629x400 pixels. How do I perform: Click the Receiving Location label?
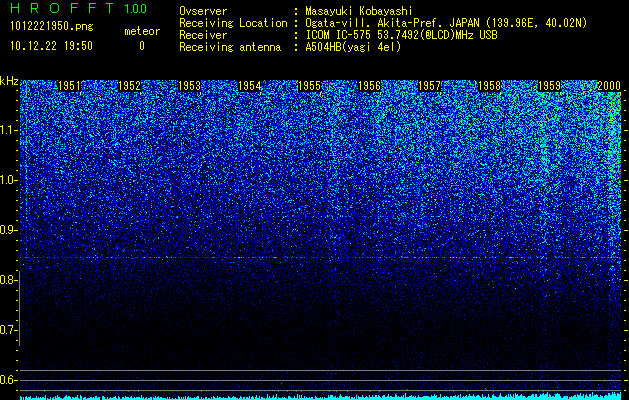click(x=233, y=23)
